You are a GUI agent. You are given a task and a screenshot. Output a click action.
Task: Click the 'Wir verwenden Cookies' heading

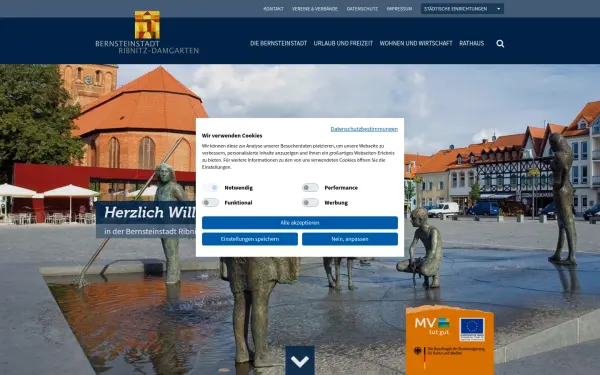(232, 135)
